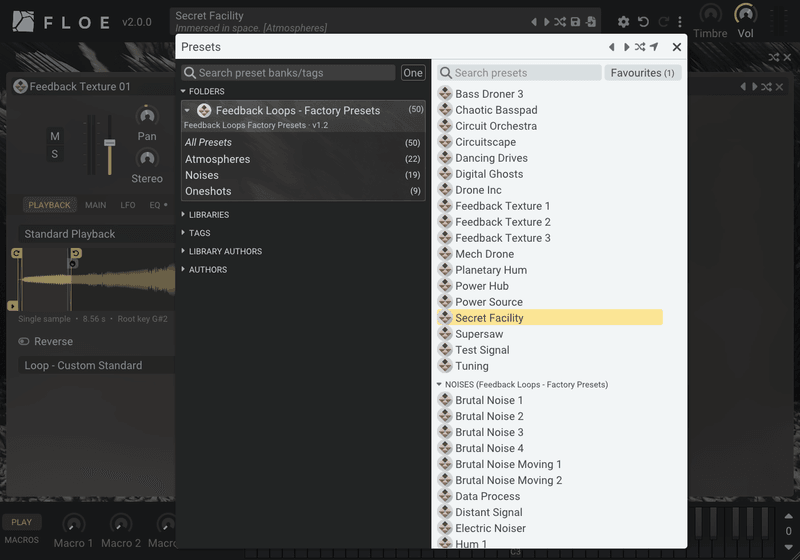Open the Standard Playback mode dropdown
This screenshot has height=560, width=800.
click(97, 234)
